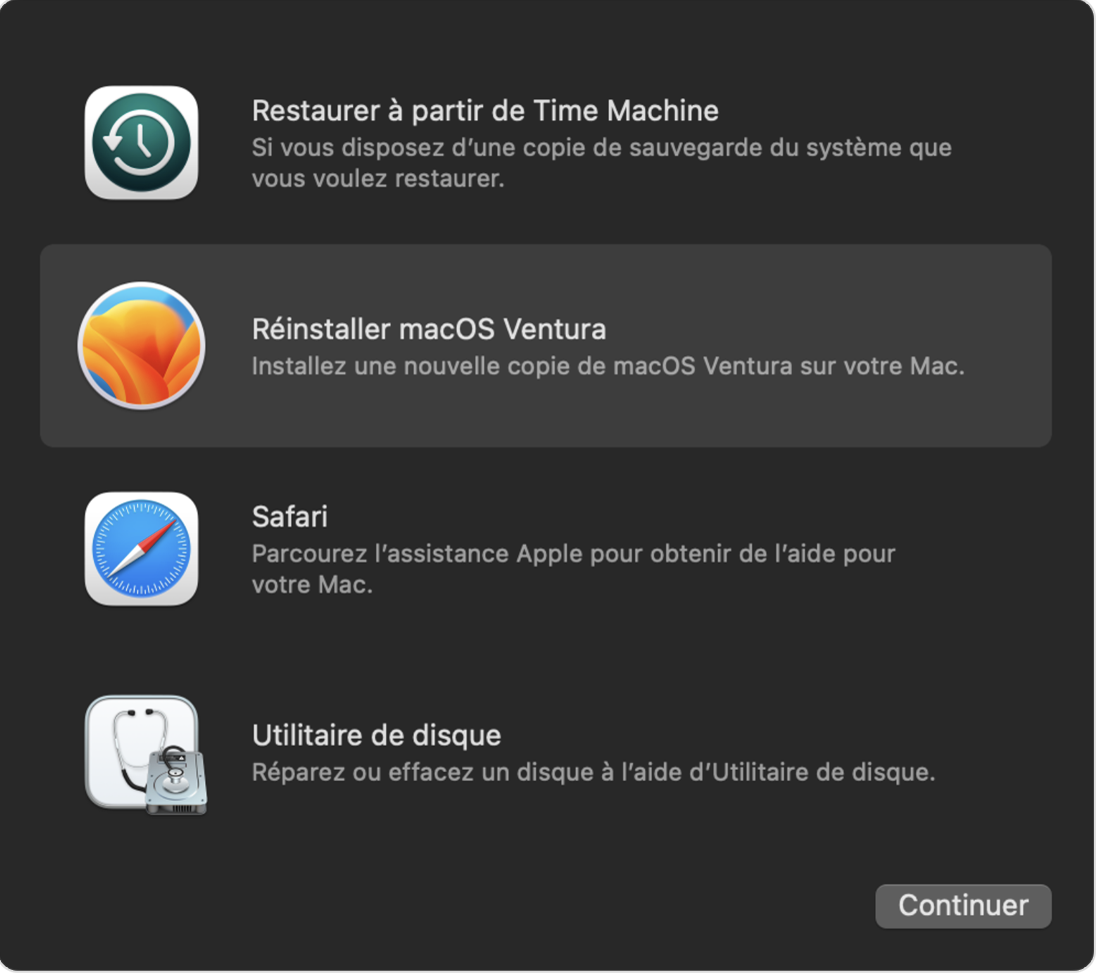Click the Time Machine clock icon
The width and height of the screenshot is (1100, 974).
pos(141,142)
